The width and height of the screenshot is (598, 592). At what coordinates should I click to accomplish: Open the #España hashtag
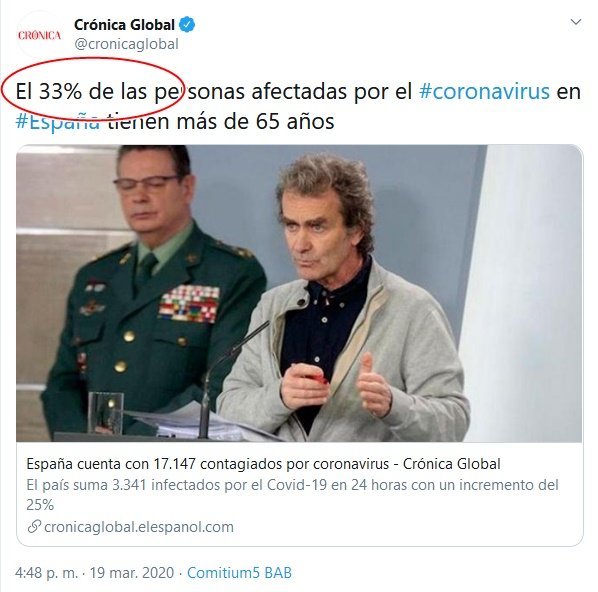58,121
